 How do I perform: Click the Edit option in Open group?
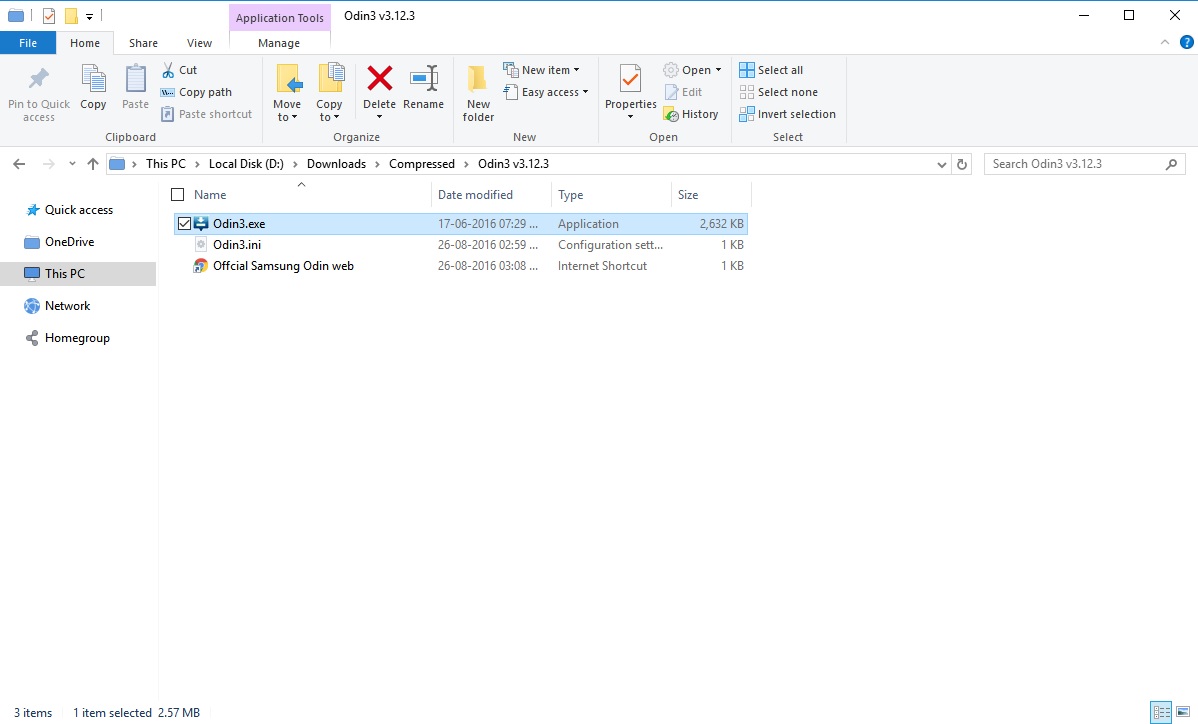683,92
